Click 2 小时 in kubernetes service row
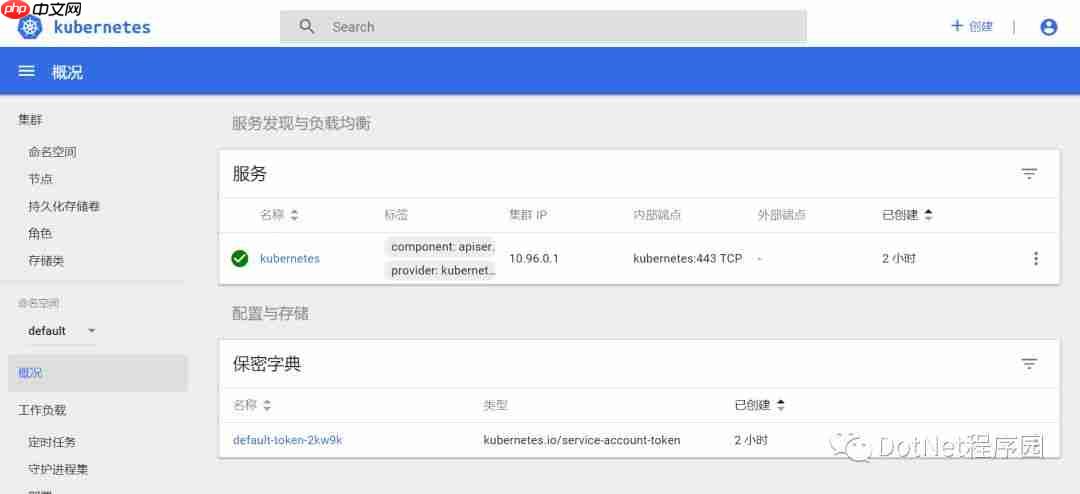 (899, 259)
